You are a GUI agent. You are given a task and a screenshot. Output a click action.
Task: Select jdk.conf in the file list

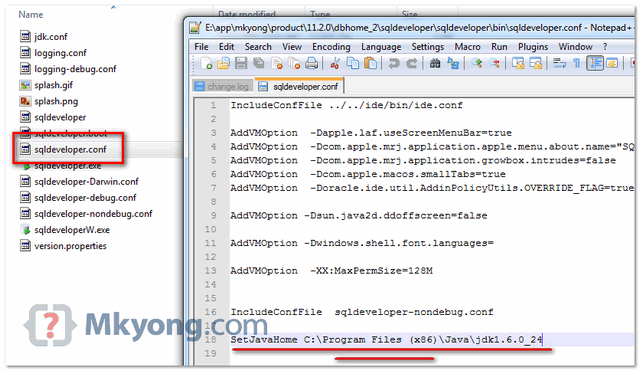[51, 37]
